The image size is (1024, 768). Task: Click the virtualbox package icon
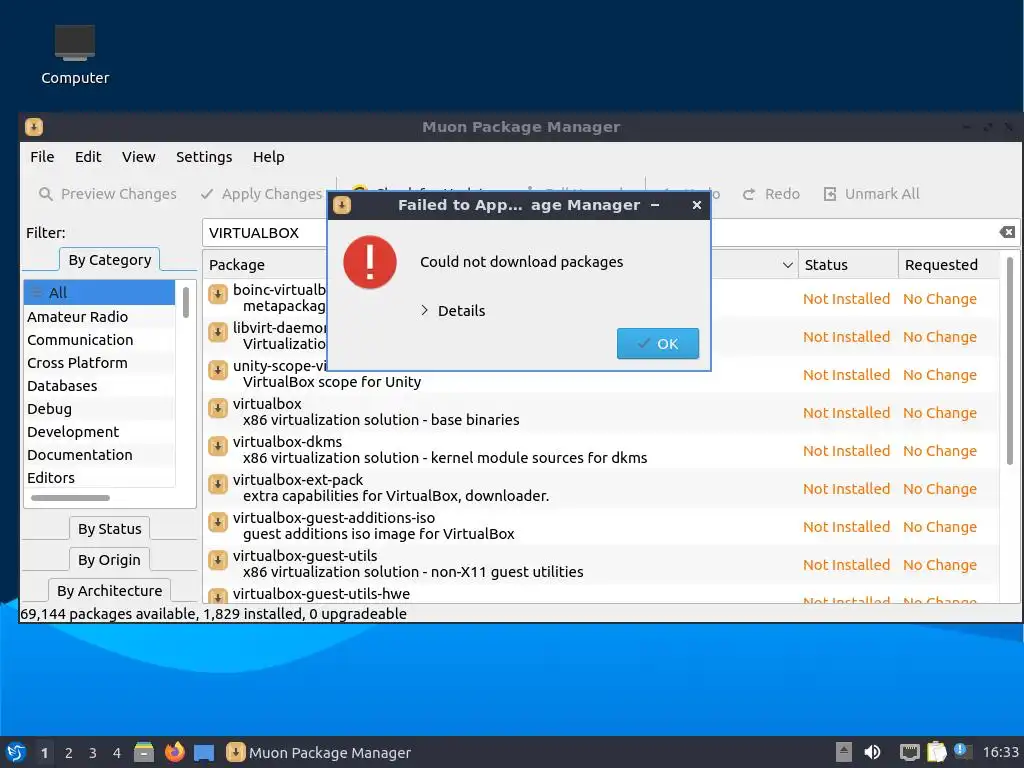point(217,408)
